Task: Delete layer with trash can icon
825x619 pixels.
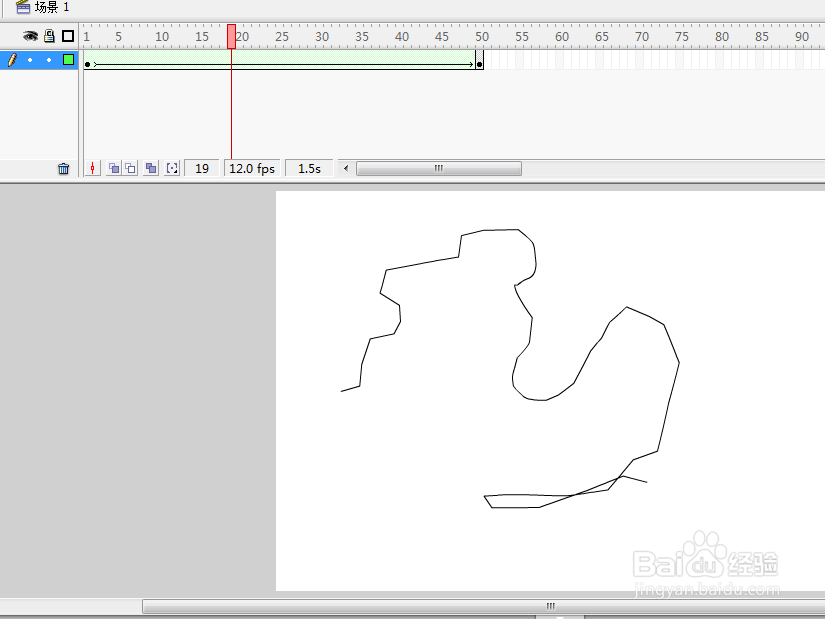Action: tap(64, 168)
